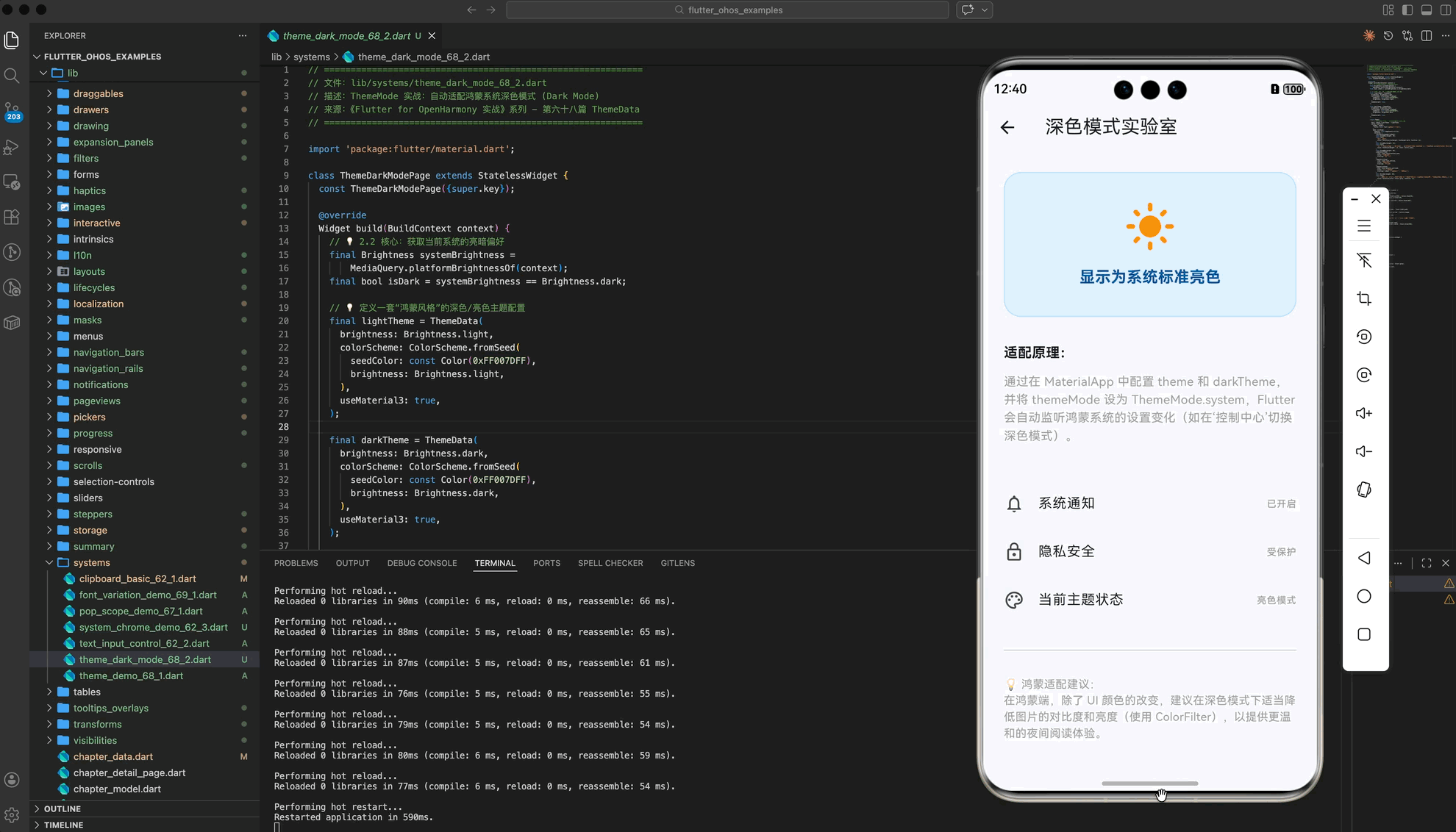Click the flutter_ohos_examples search field in titlebar
The height and width of the screenshot is (832, 1456).
[728, 10]
